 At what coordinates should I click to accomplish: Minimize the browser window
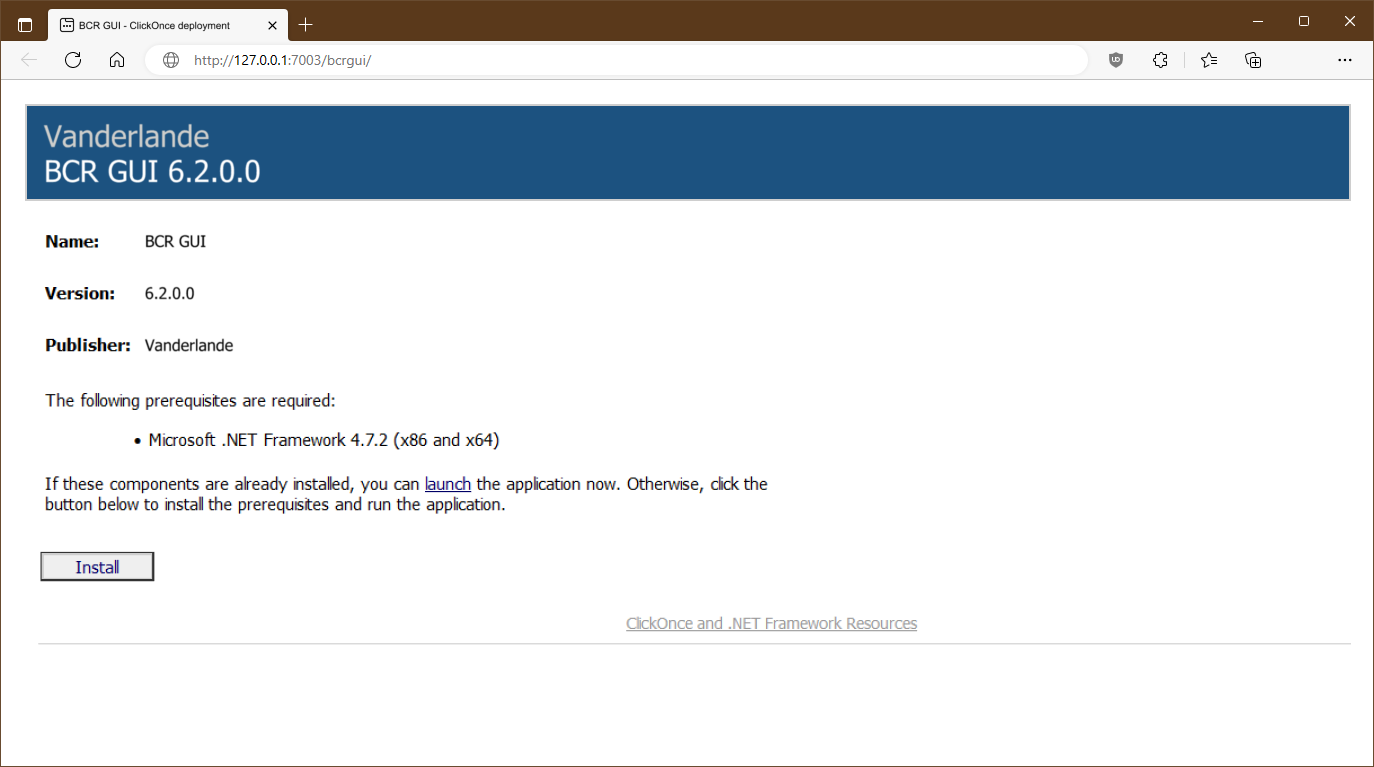1259,21
